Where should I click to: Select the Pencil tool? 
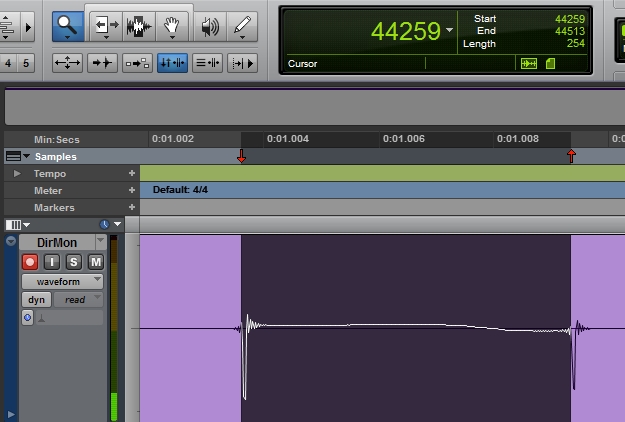coord(241,27)
